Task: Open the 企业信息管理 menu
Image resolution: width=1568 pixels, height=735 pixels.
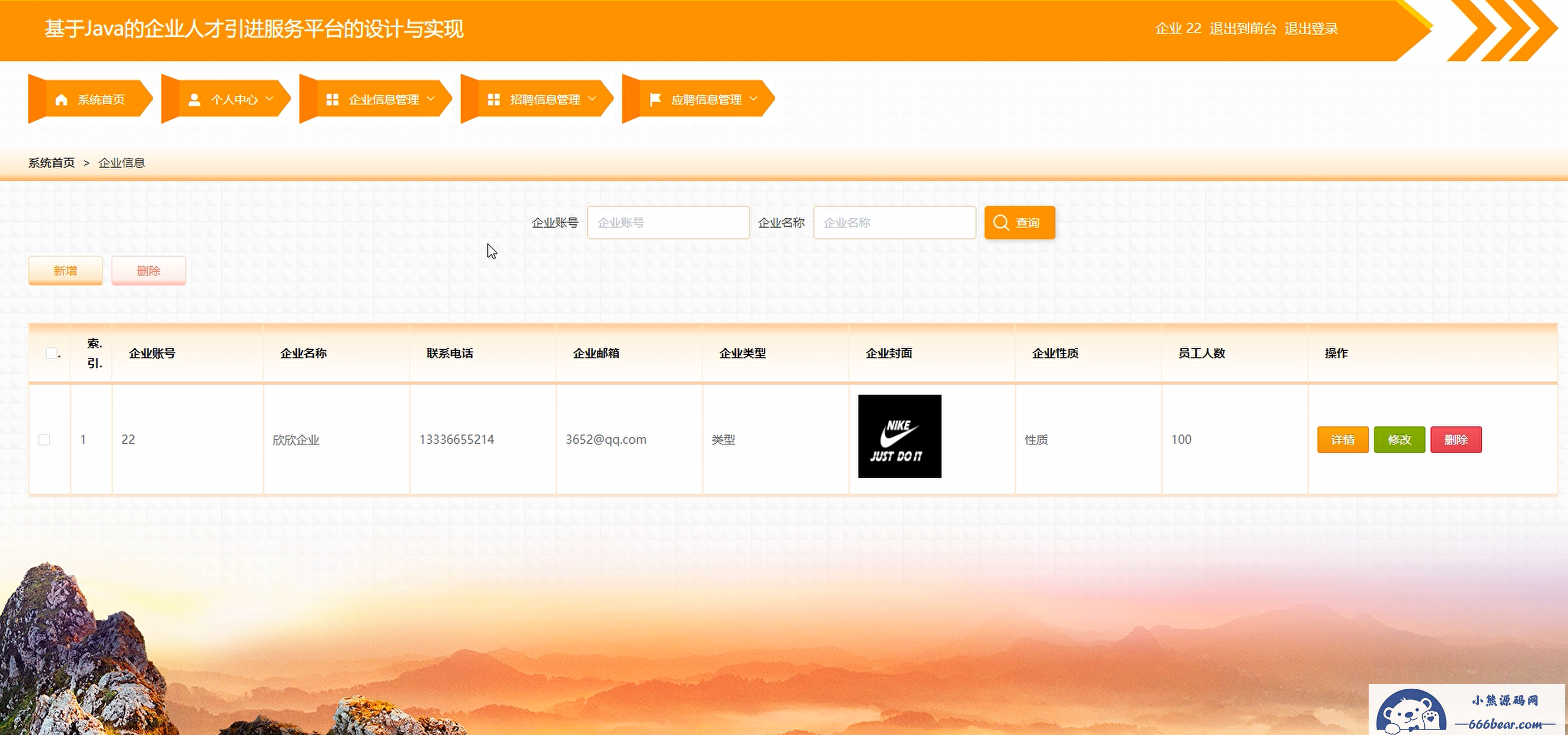Action: [376, 99]
